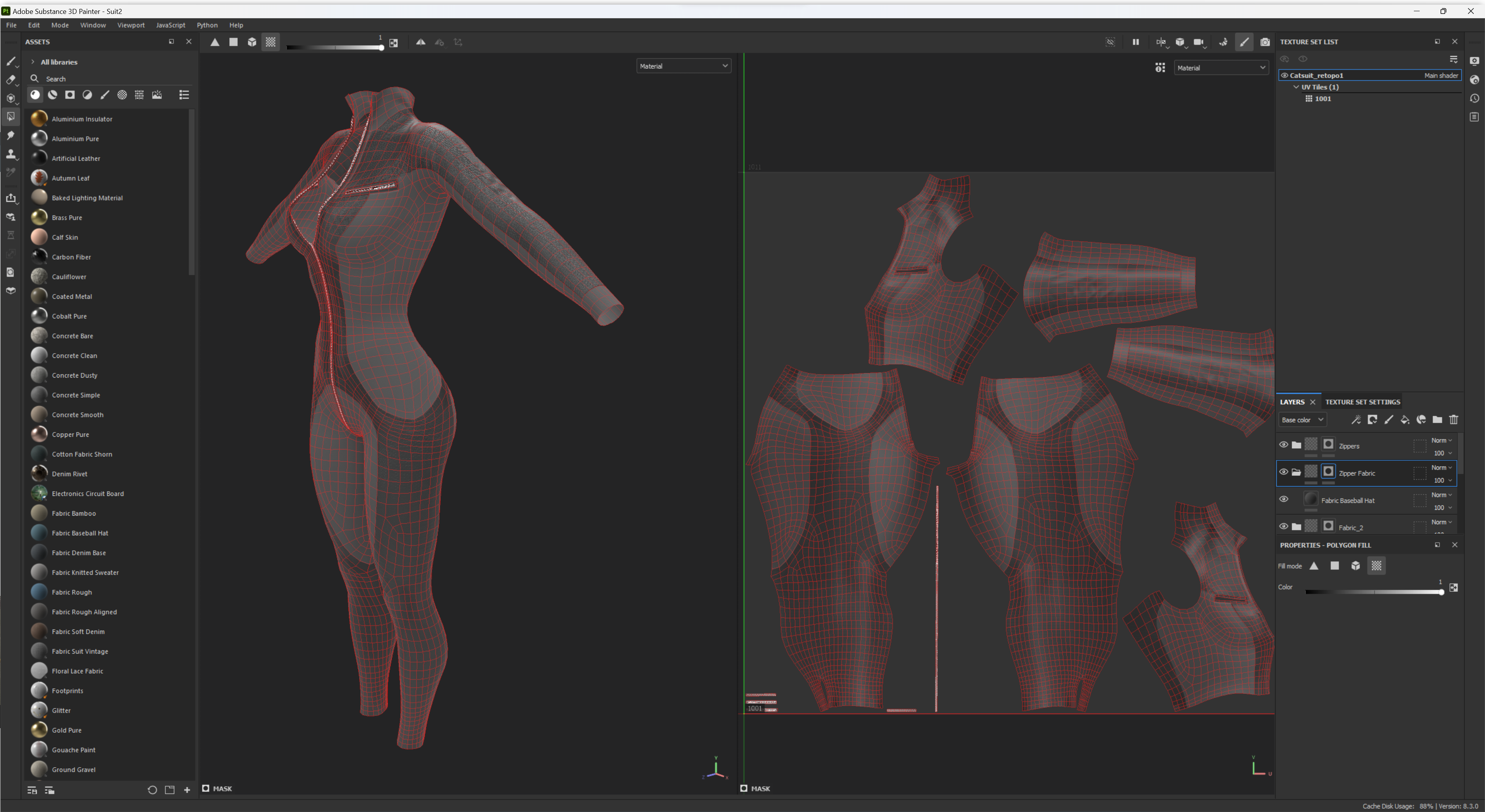Hide the Zipper Fabric layer

pyautogui.click(x=1284, y=472)
